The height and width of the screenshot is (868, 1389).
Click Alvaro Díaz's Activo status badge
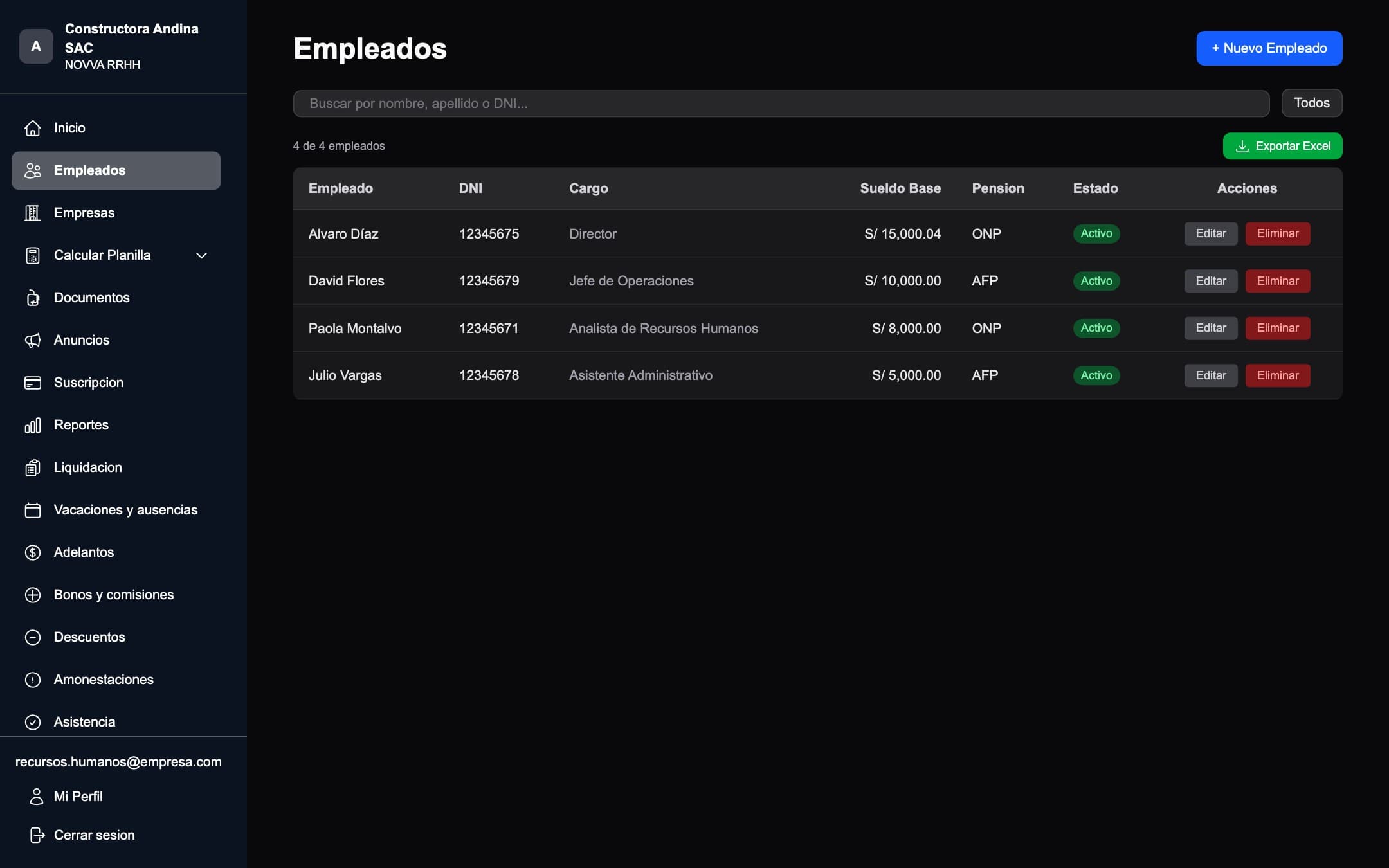[x=1096, y=233]
